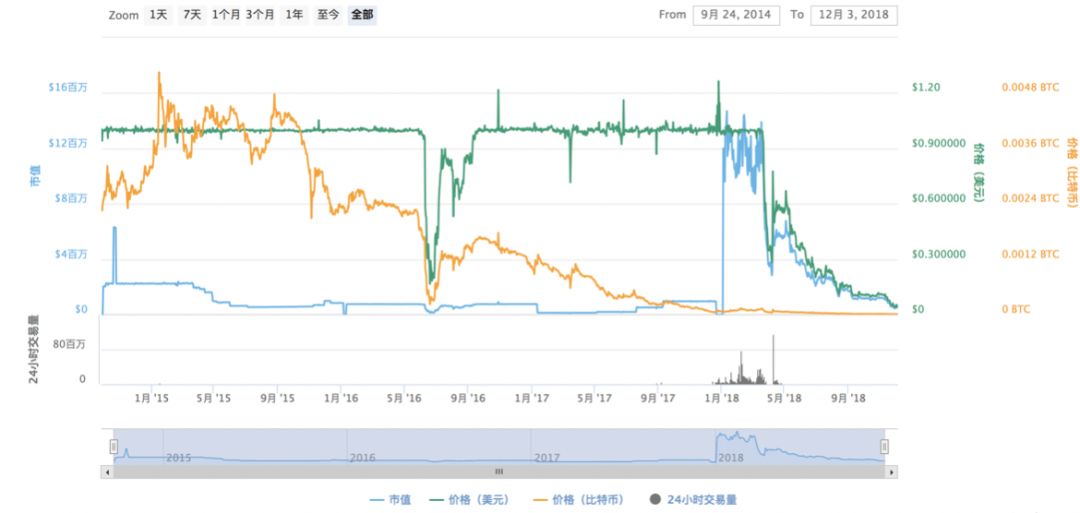Screen dimensions: 1080x513
Task: Click the navigator left range handle
Action: [x=114, y=447]
